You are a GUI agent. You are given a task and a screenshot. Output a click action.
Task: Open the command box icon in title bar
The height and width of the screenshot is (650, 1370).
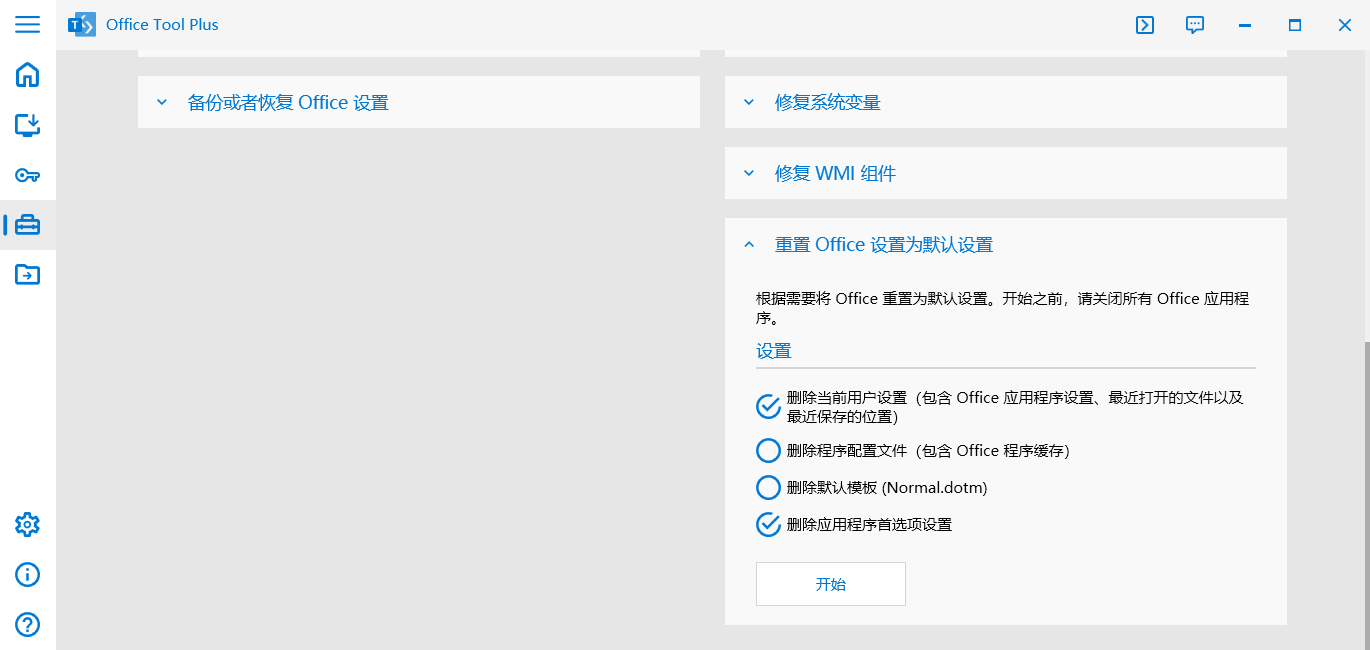point(1145,25)
